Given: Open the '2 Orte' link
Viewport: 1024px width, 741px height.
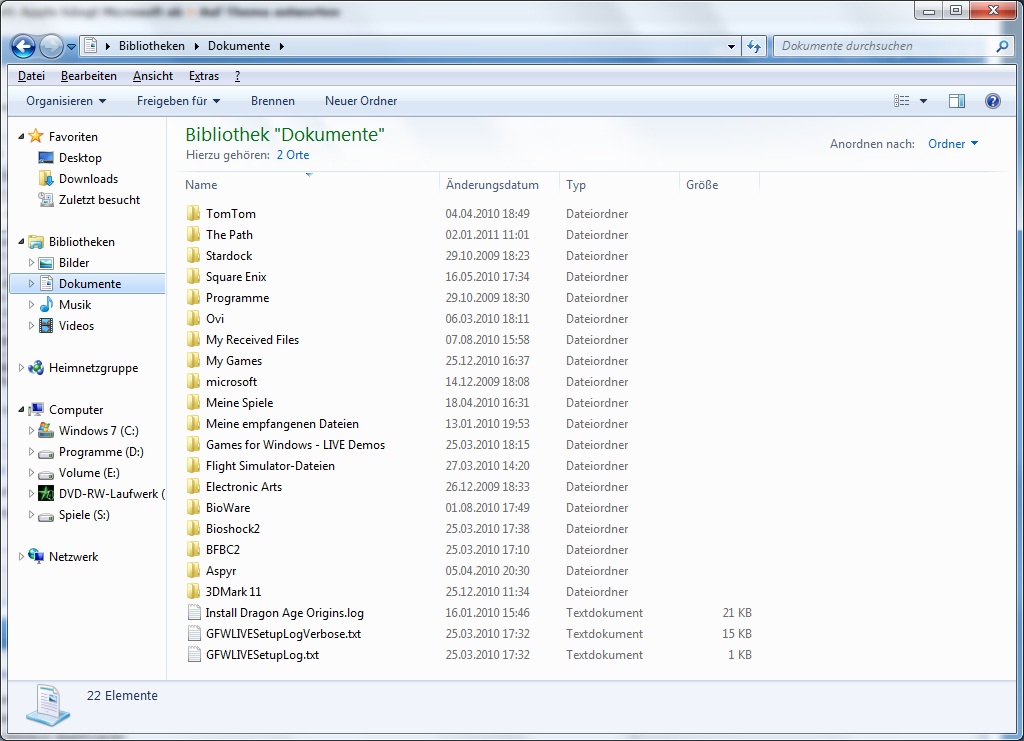Looking at the screenshot, I should pyautogui.click(x=293, y=155).
